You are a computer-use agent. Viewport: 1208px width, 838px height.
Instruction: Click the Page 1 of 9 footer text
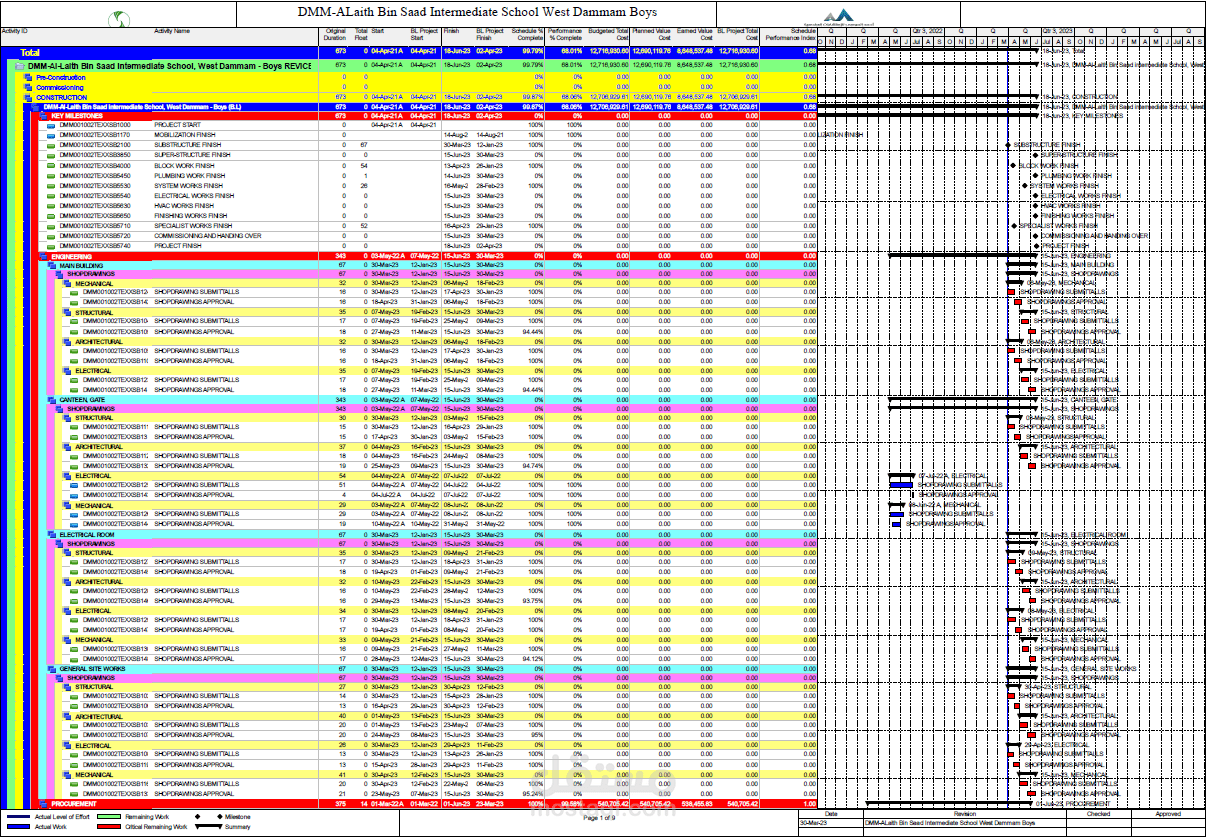click(x=600, y=818)
